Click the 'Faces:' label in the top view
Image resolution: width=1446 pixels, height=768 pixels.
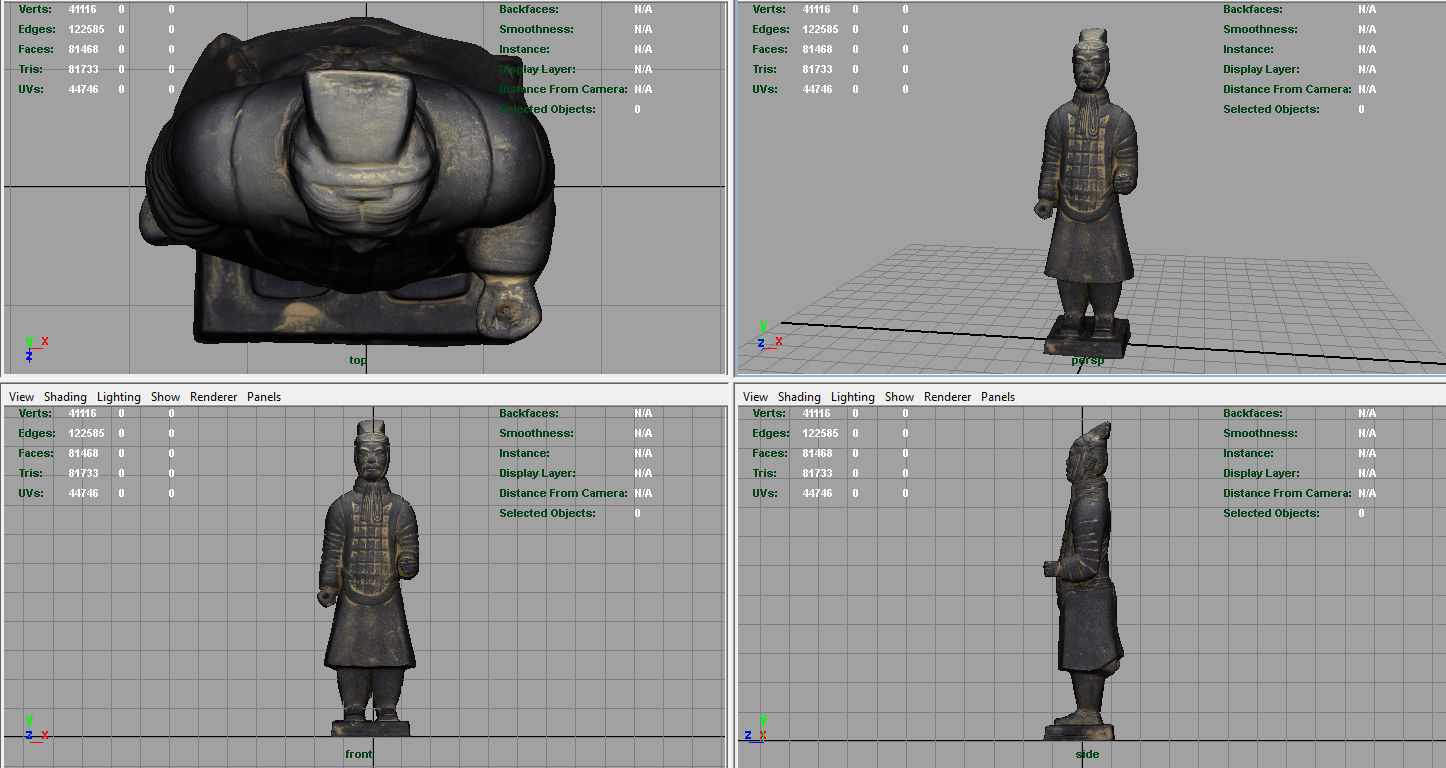36,49
